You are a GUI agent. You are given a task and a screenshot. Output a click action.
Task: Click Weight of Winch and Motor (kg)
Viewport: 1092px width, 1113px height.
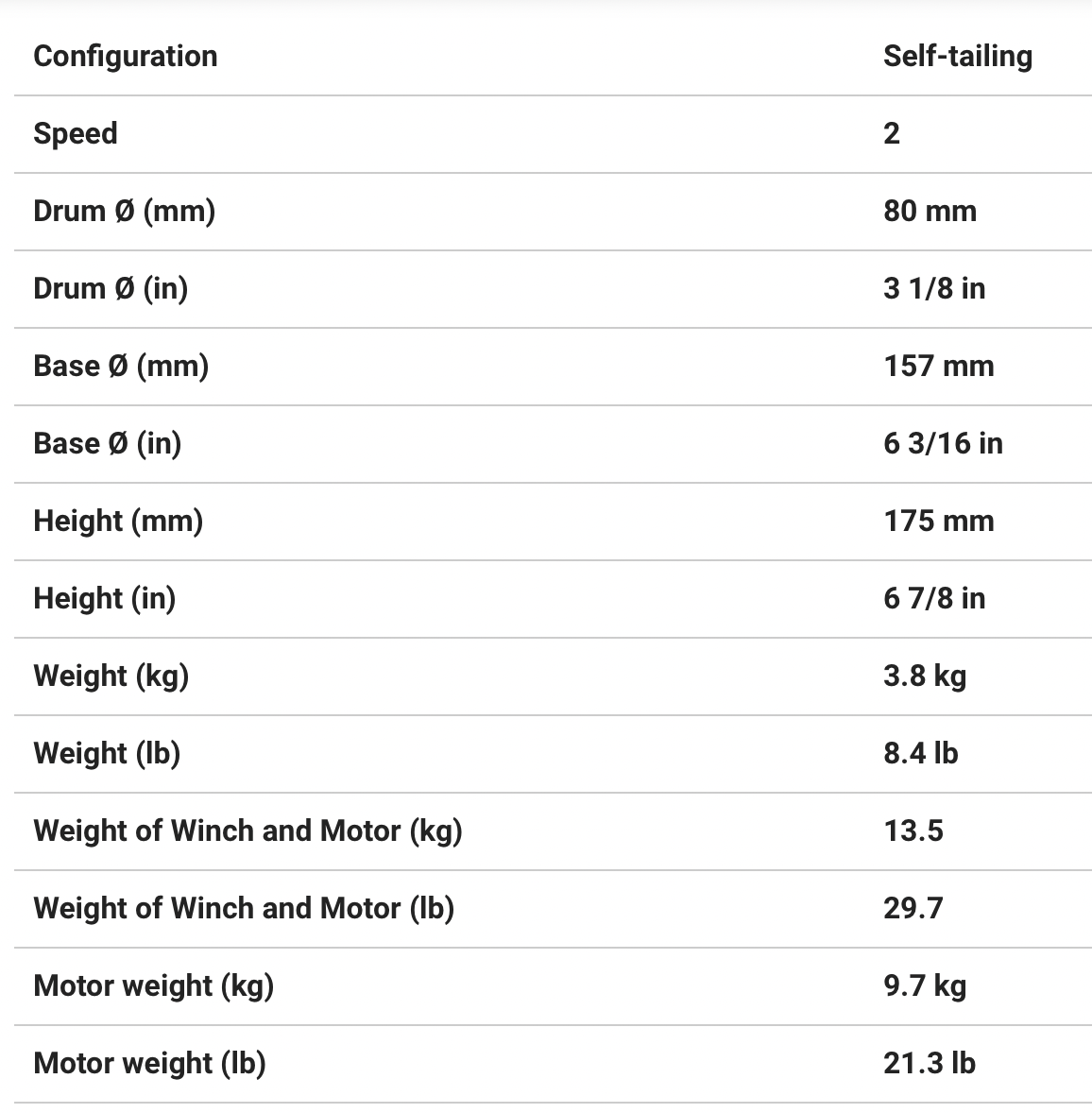click(247, 830)
